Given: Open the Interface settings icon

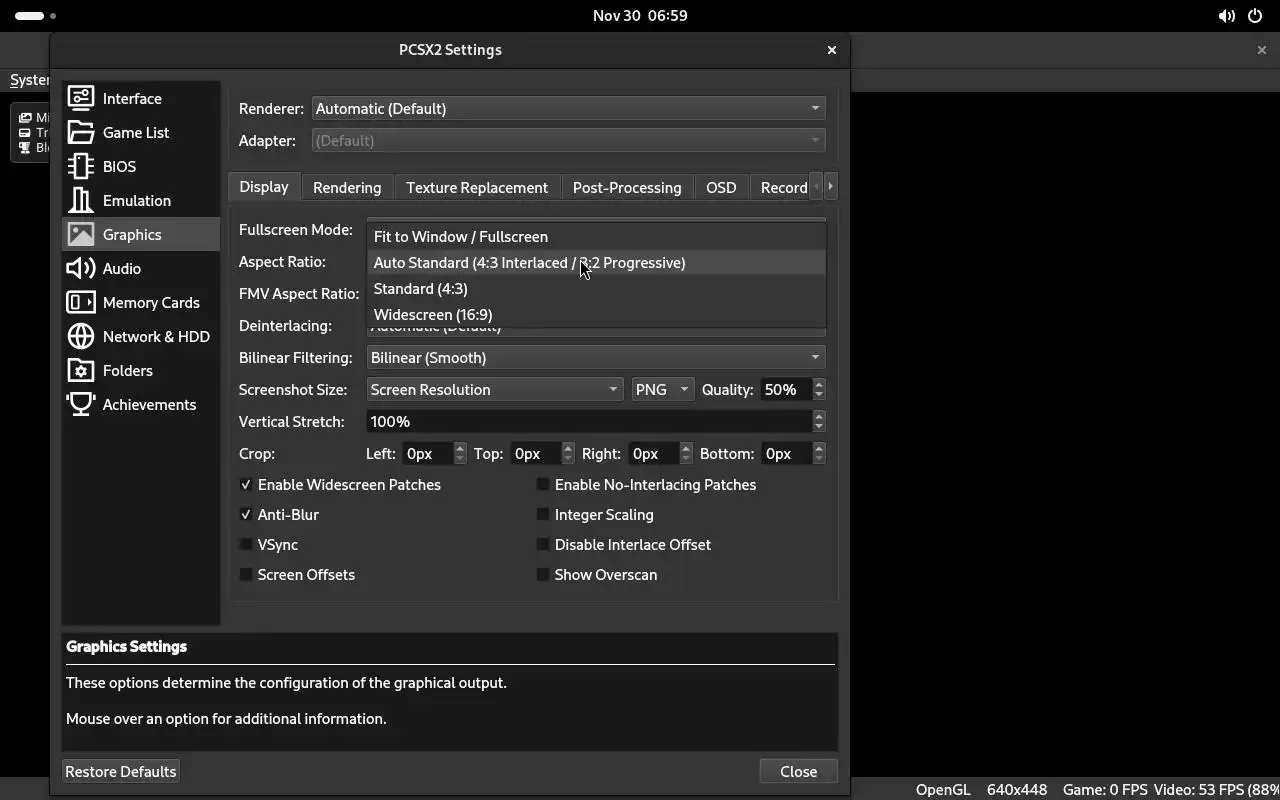Looking at the screenshot, I should point(81,98).
